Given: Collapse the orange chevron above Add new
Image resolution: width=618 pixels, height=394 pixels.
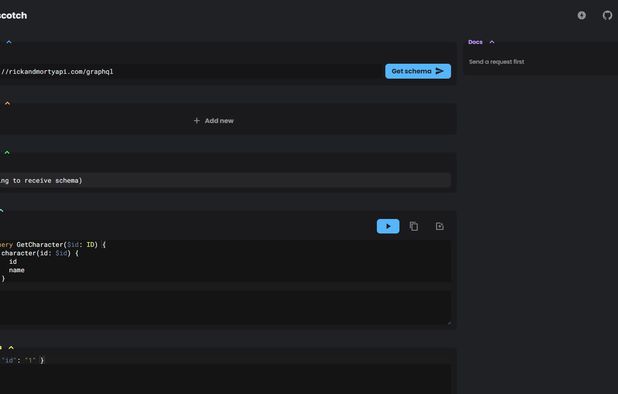Looking at the screenshot, I should click(7, 104).
